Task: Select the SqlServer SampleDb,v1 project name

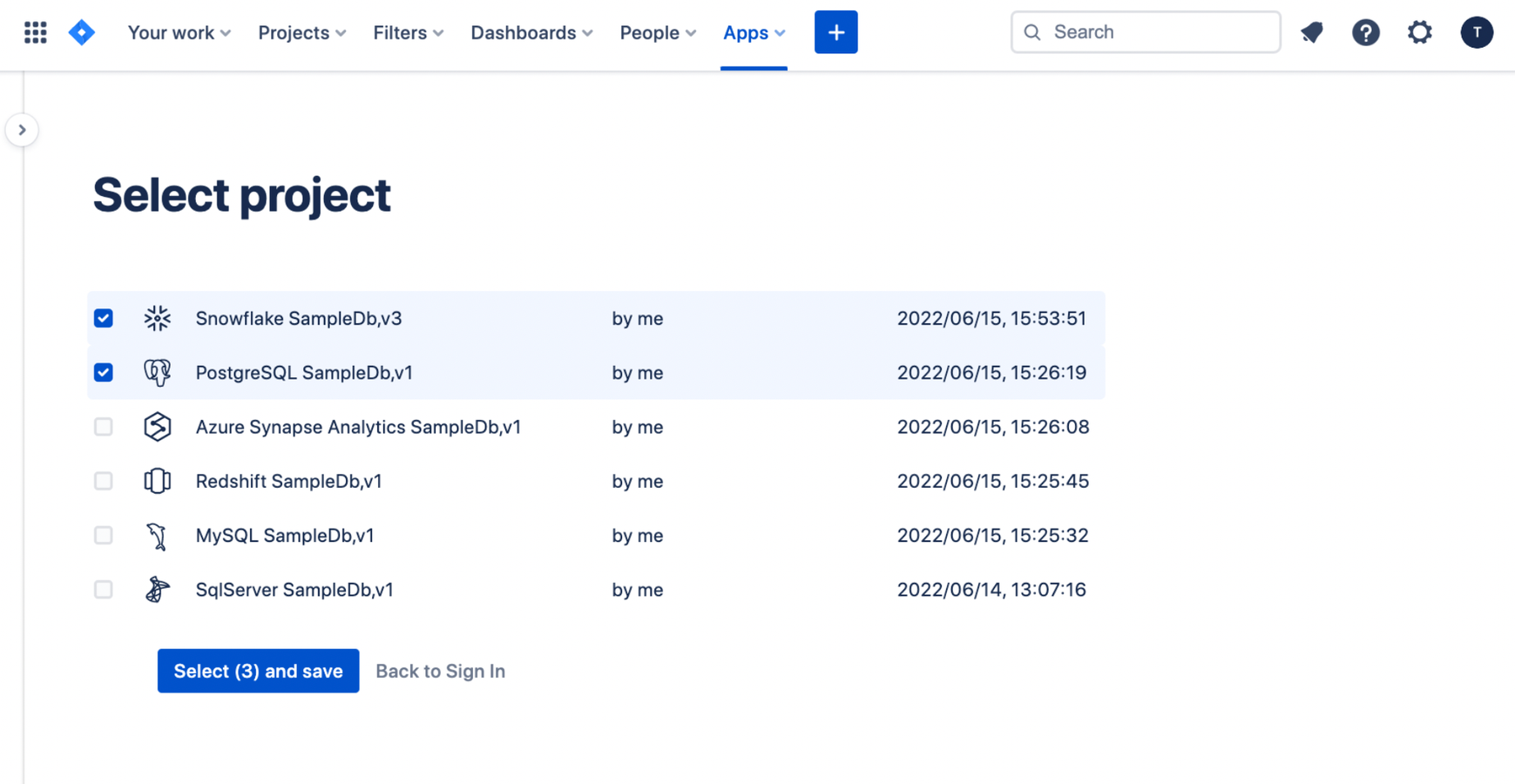Action: pyautogui.click(x=294, y=590)
